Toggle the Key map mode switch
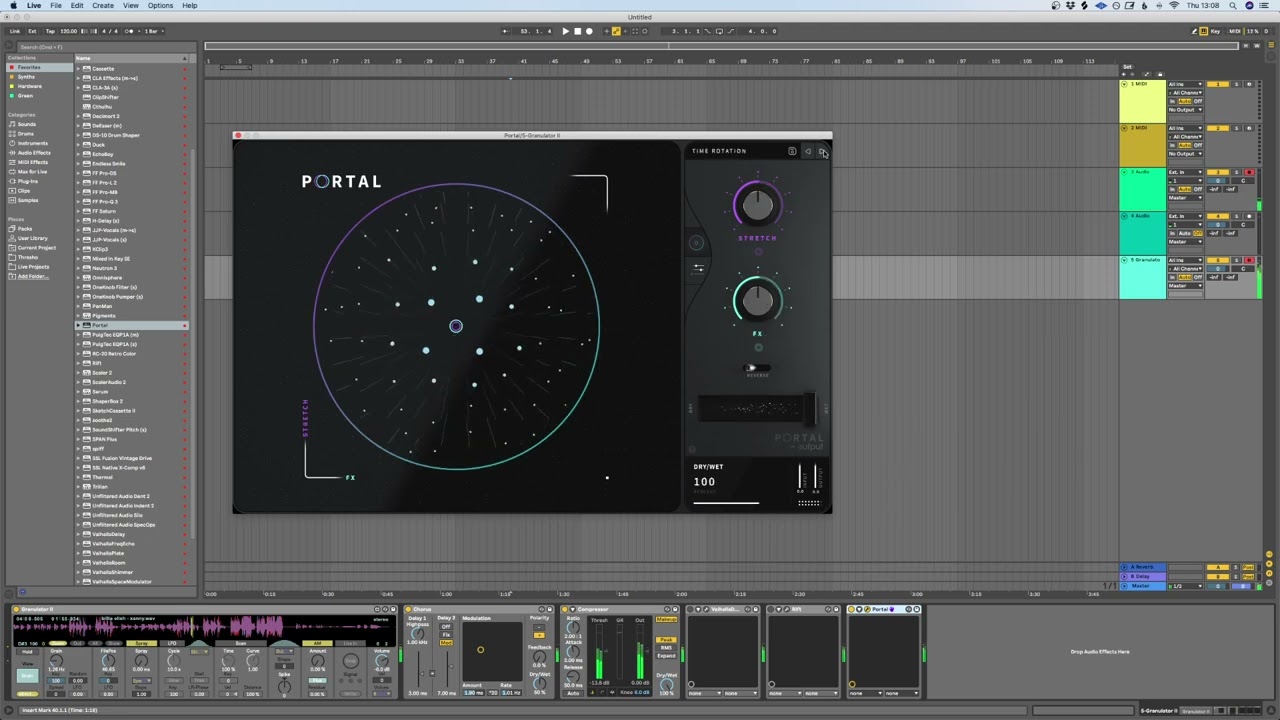 1213,31
